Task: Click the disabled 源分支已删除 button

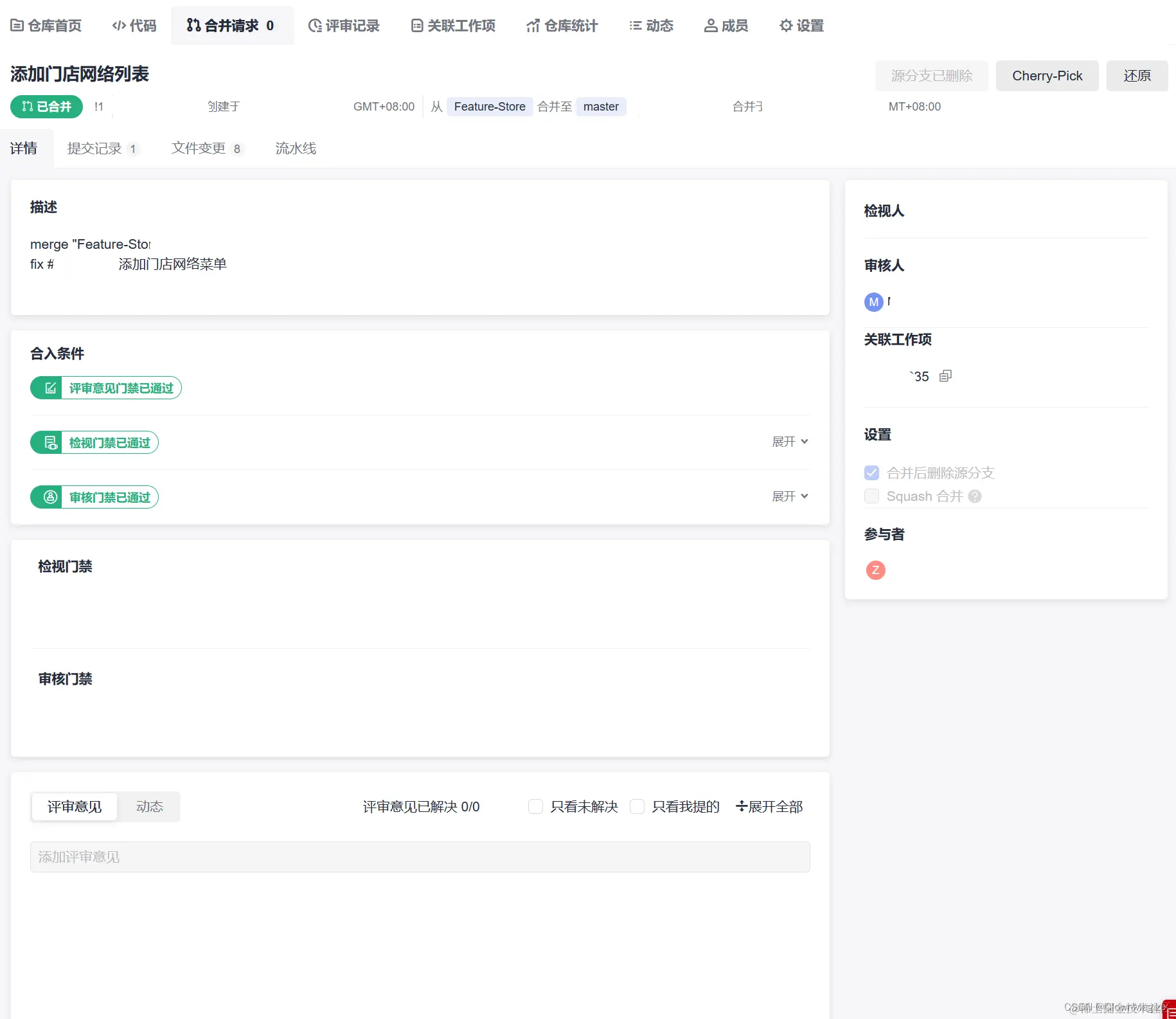Action: pos(931,76)
